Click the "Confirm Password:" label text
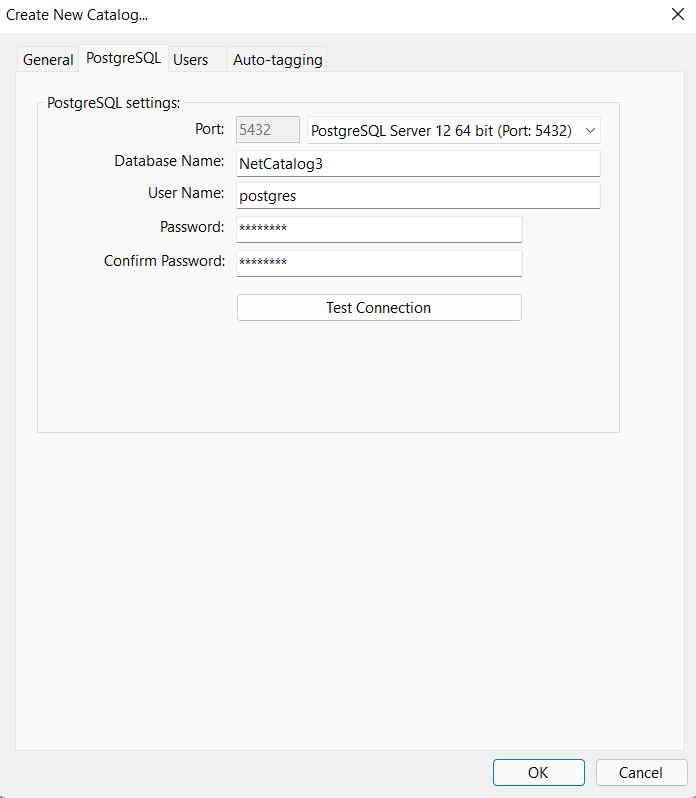This screenshot has height=798, width=696. pos(164,261)
